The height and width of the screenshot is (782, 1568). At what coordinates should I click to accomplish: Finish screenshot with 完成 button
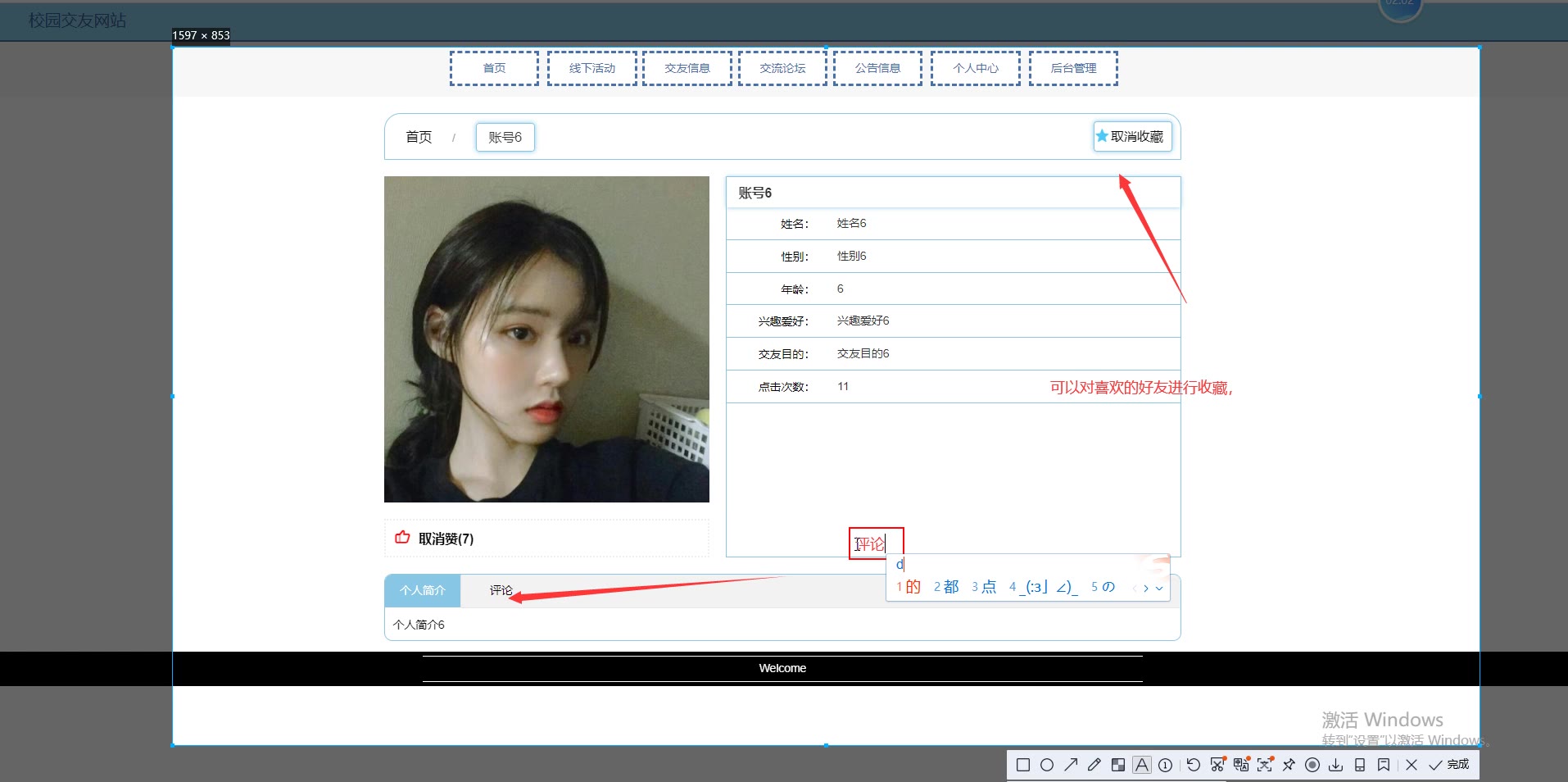(1449, 765)
